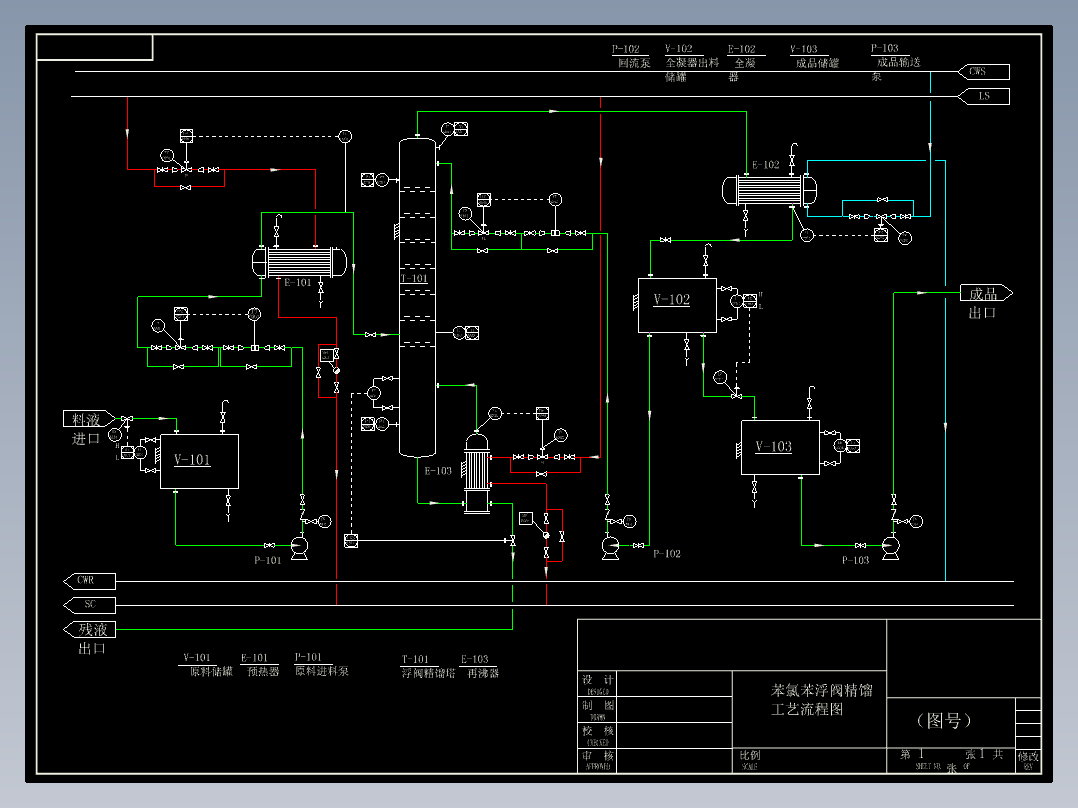
Task: Click the 审核 cell in title block
Action: [x=597, y=761]
